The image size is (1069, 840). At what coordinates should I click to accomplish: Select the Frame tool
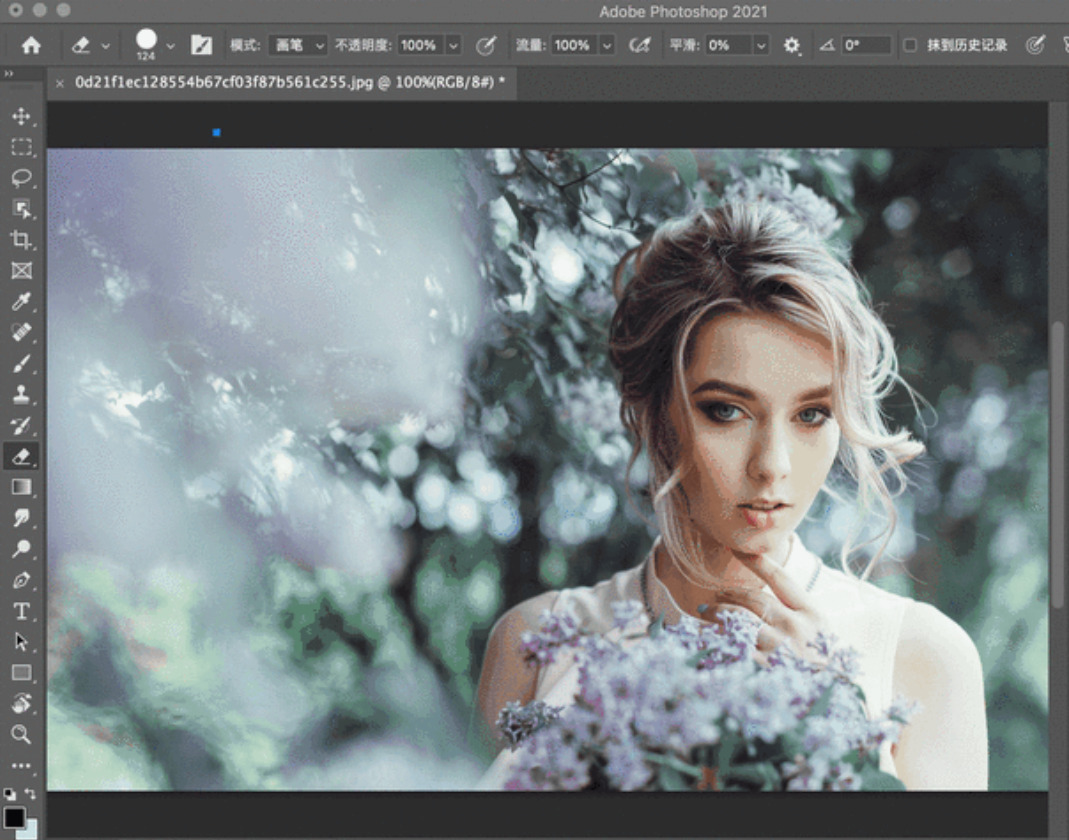pyautogui.click(x=21, y=271)
